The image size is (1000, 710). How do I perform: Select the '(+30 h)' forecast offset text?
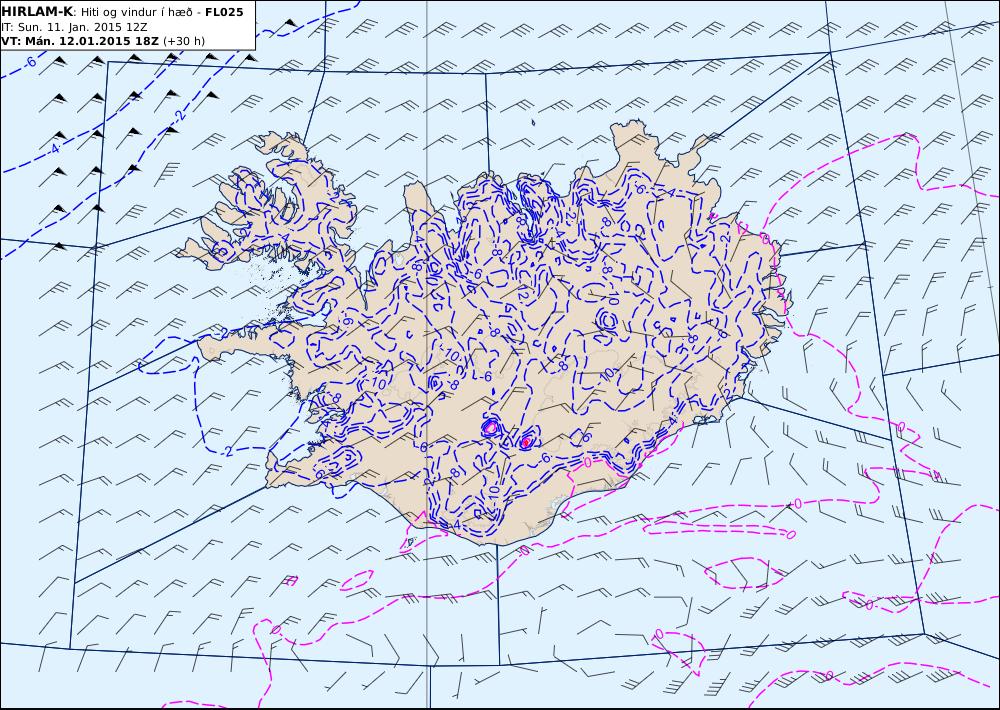(184, 41)
